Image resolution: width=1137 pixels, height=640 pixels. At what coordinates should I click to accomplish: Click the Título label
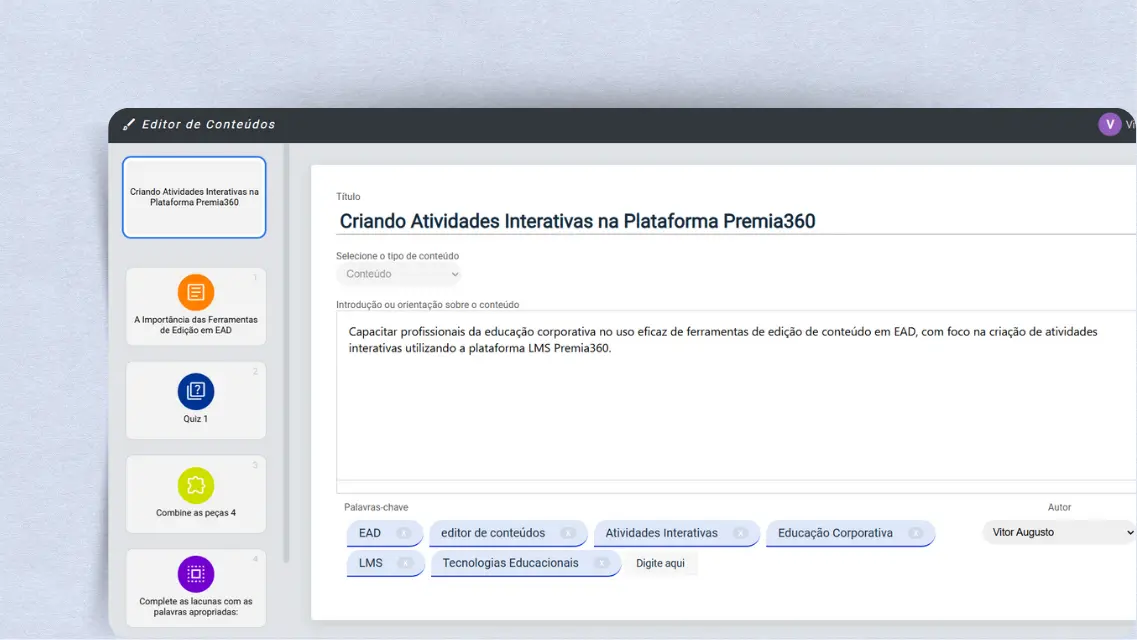point(348,196)
